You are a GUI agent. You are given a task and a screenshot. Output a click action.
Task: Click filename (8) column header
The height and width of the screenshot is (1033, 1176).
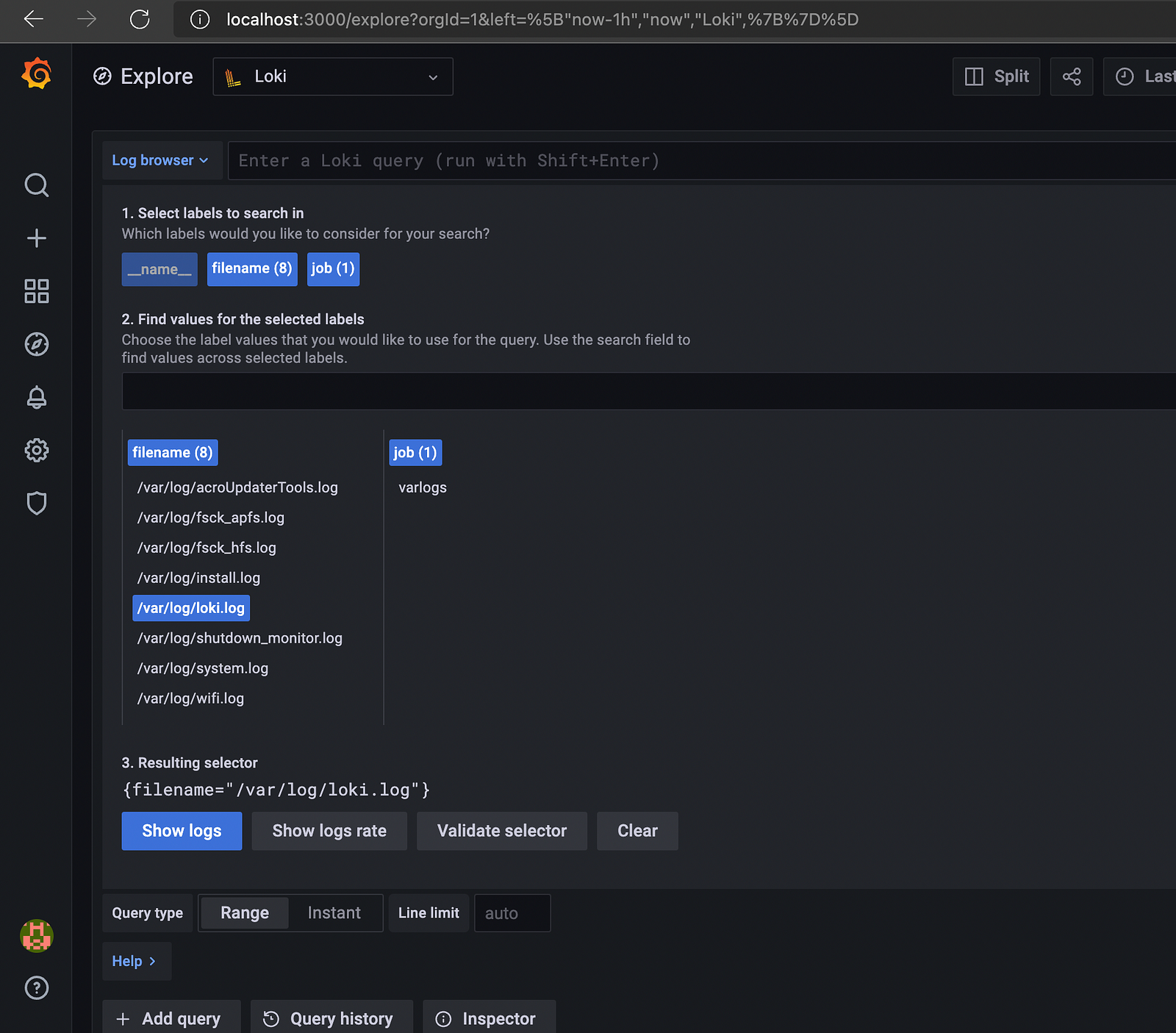click(173, 453)
